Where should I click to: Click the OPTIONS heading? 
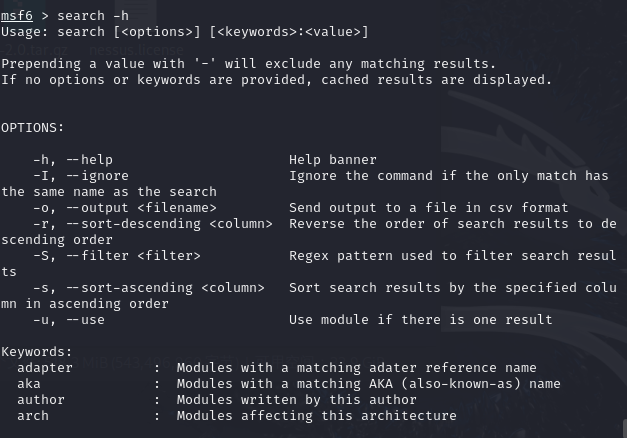[x=32, y=128]
